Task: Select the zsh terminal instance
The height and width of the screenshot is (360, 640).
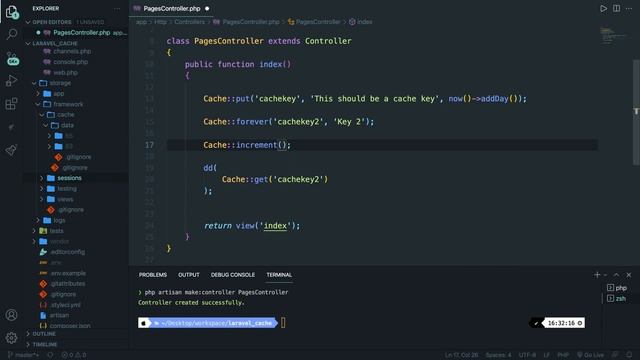Action: pyautogui.click(x=616, y=298)
